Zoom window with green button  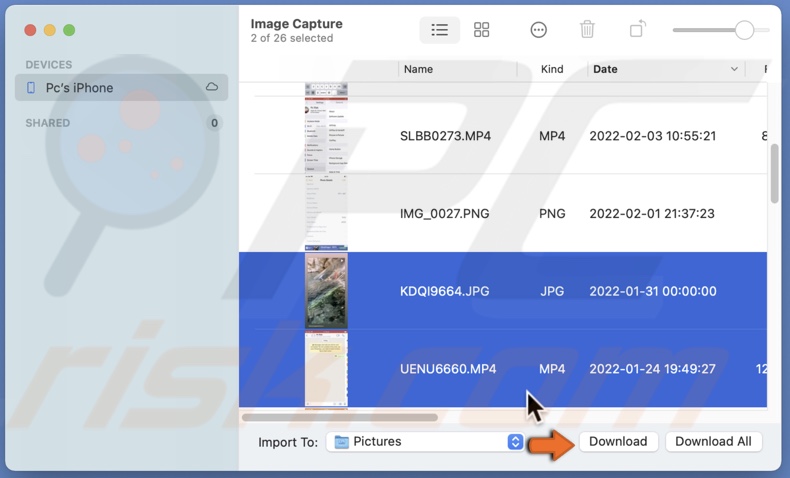[69, 30]
